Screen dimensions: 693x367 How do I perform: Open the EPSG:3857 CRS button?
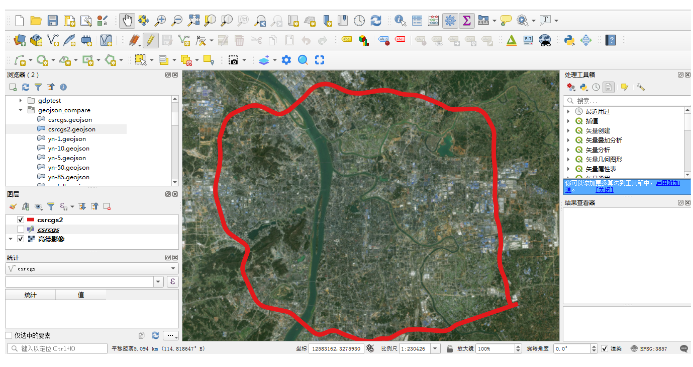pyautogui.click(x=649, y=348)
